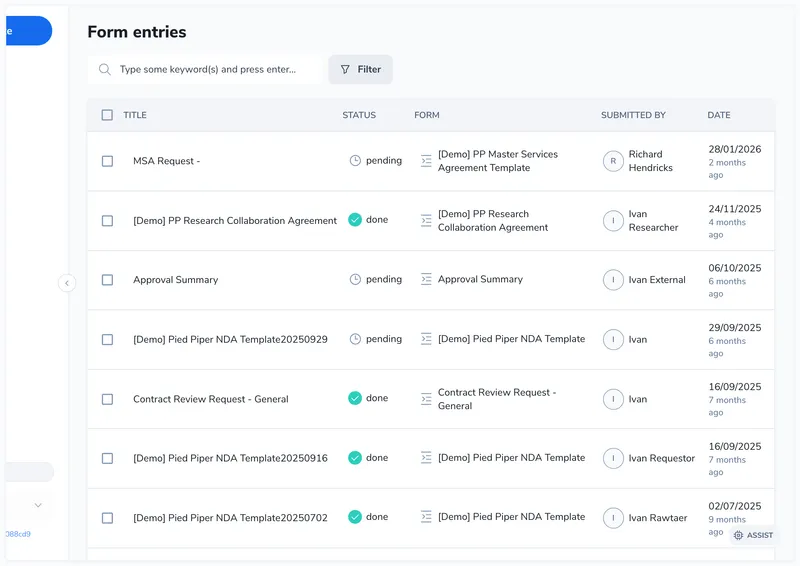This screenshot has height=566, width=800.
Task: Open the ASSIST helper button
Action: [754, 535]
